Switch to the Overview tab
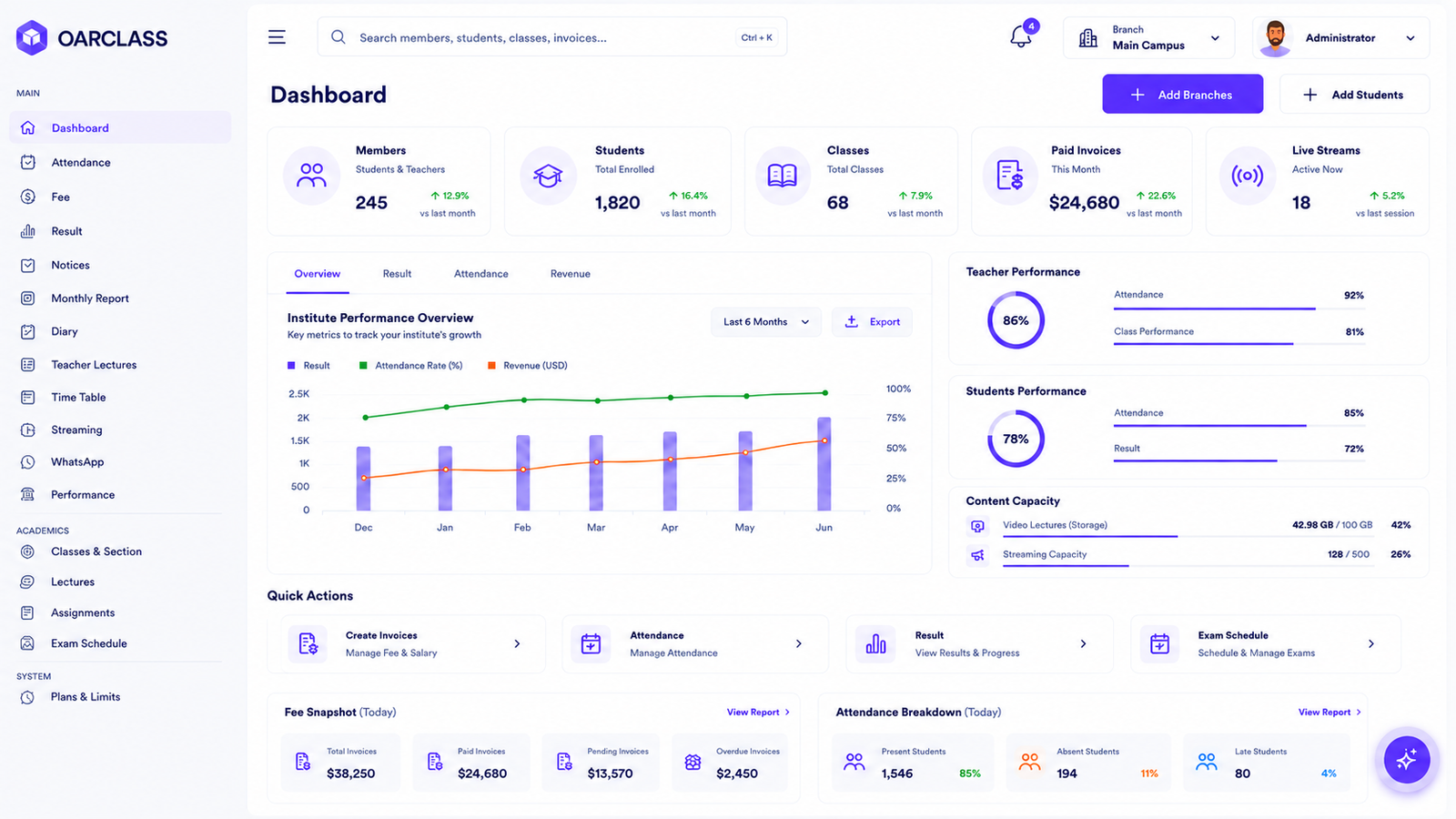Image resolution: width=1456 pixels, height=819 pixels. 318,274
